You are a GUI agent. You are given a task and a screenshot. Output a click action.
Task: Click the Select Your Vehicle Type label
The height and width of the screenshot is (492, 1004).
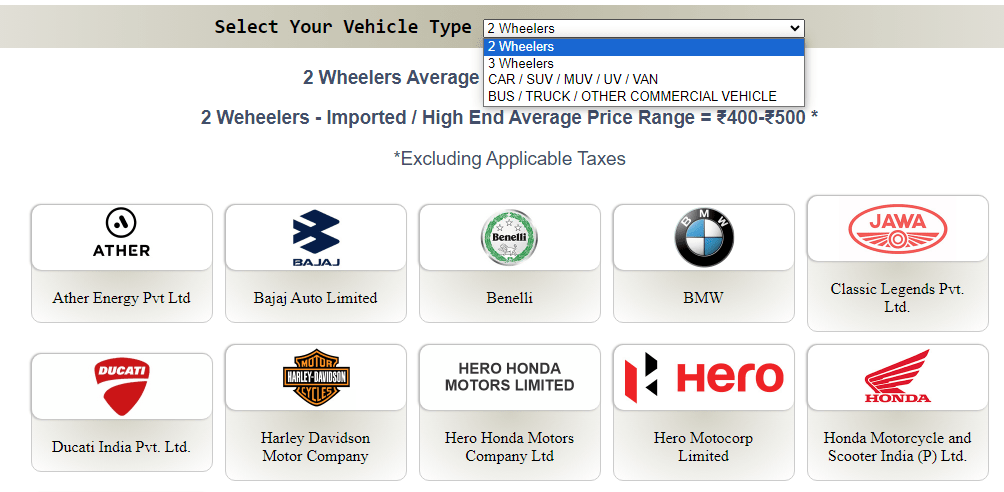click(x=343, y=27)
